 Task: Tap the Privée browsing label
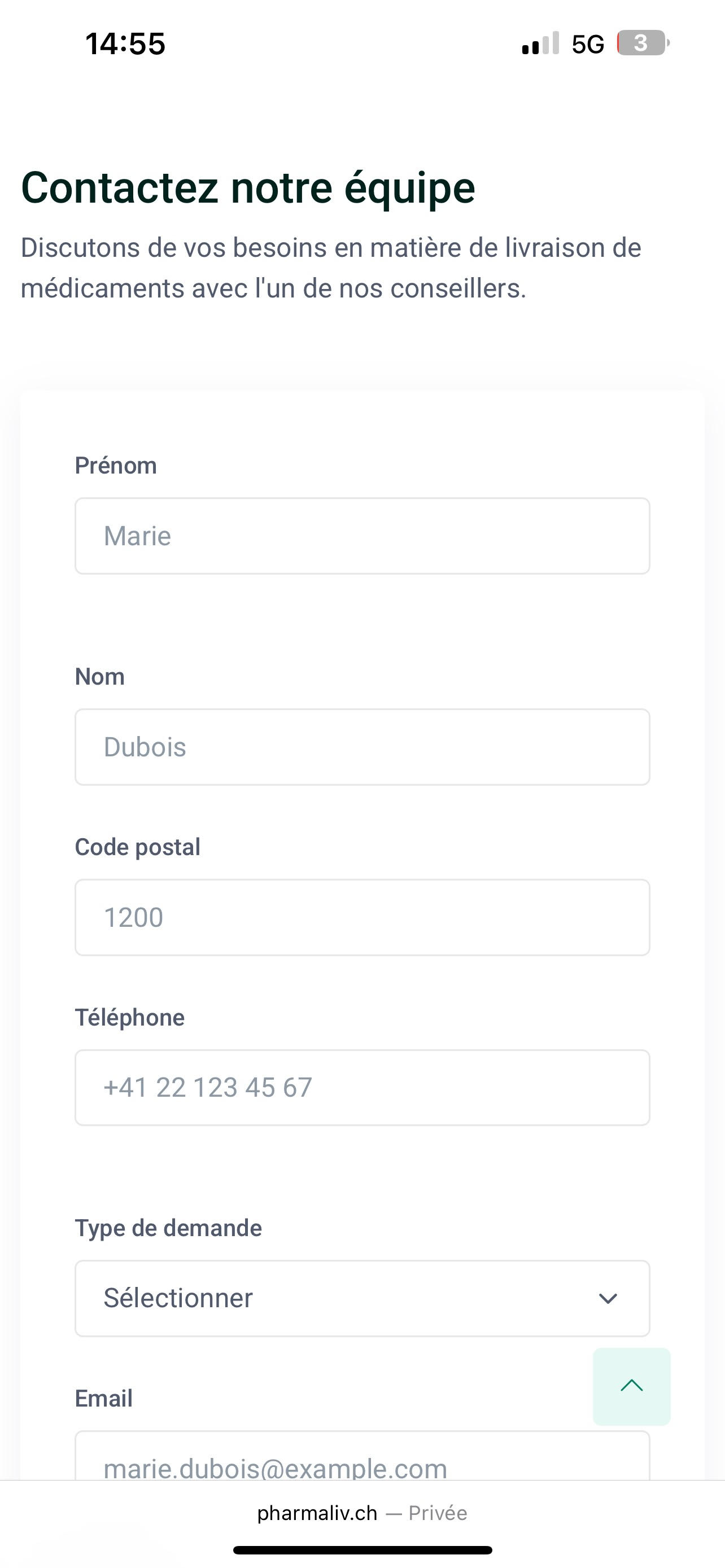point(438,1513)
